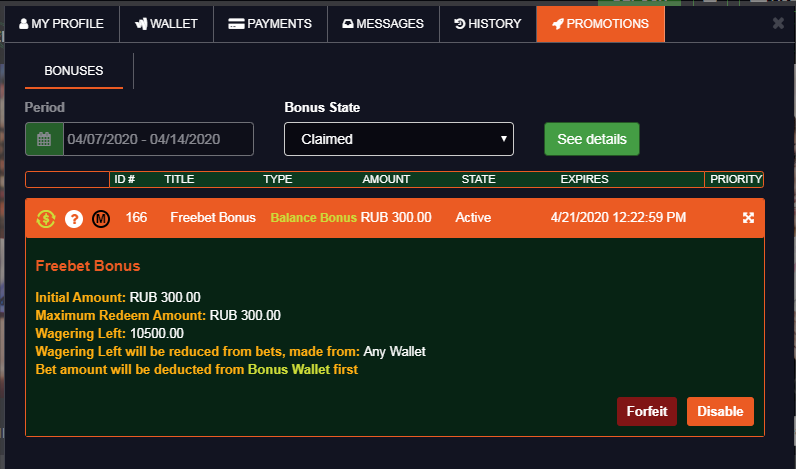Go to the Payments tab

(x=270, y=23)
